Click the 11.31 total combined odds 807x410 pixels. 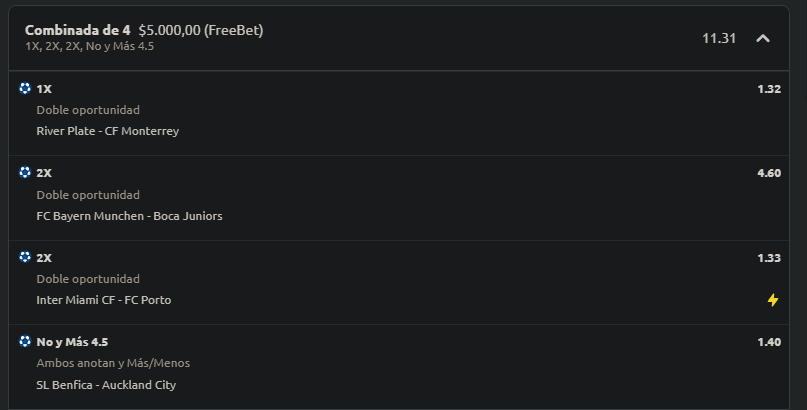point(719,39)
